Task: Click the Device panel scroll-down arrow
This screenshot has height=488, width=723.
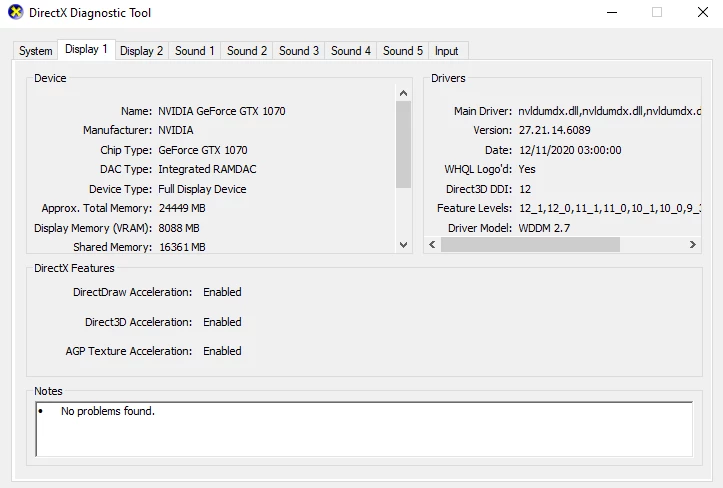Action: (x=403, y=245)
